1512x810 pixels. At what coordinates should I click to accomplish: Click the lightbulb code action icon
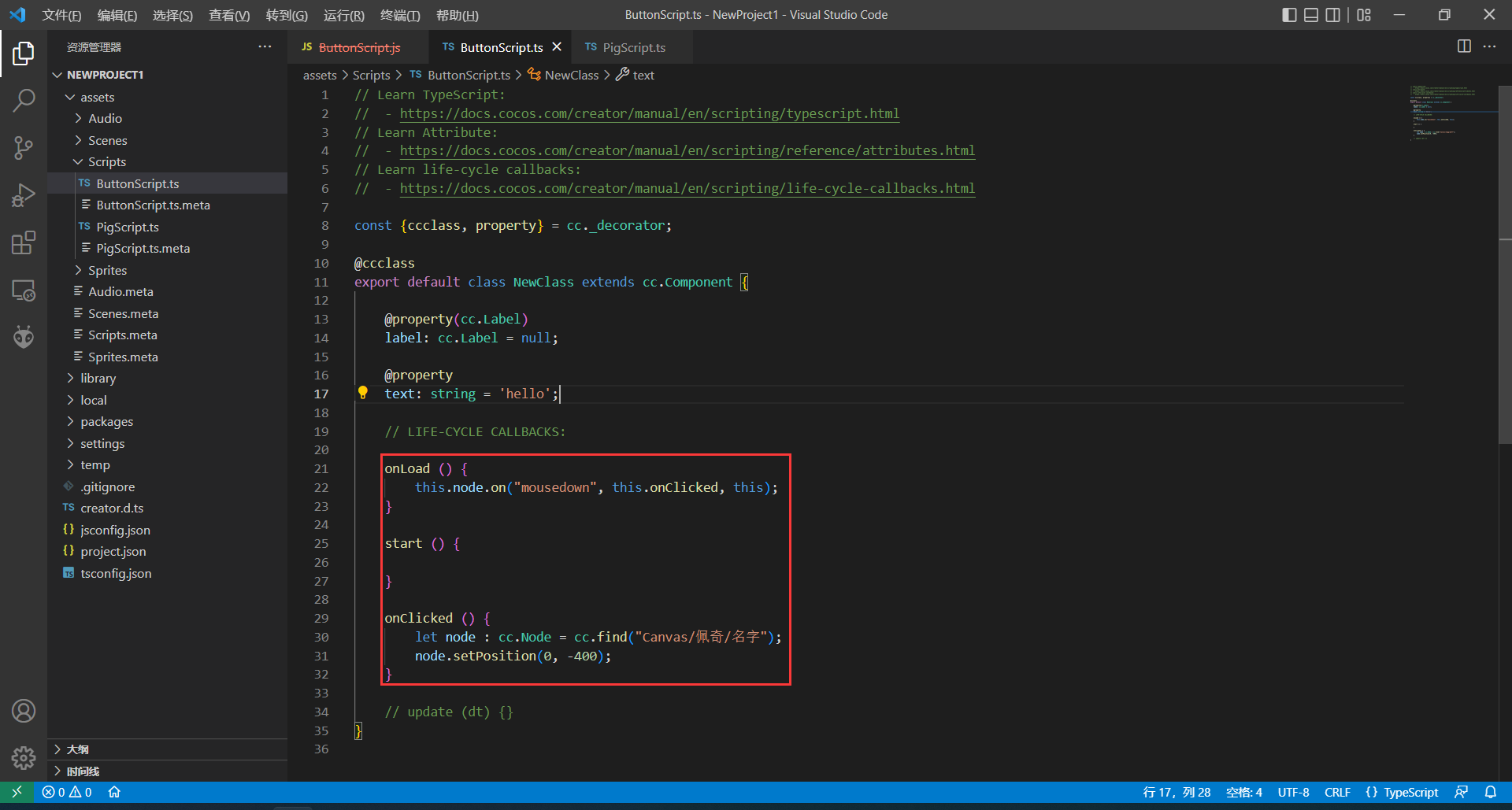point(363,393)
